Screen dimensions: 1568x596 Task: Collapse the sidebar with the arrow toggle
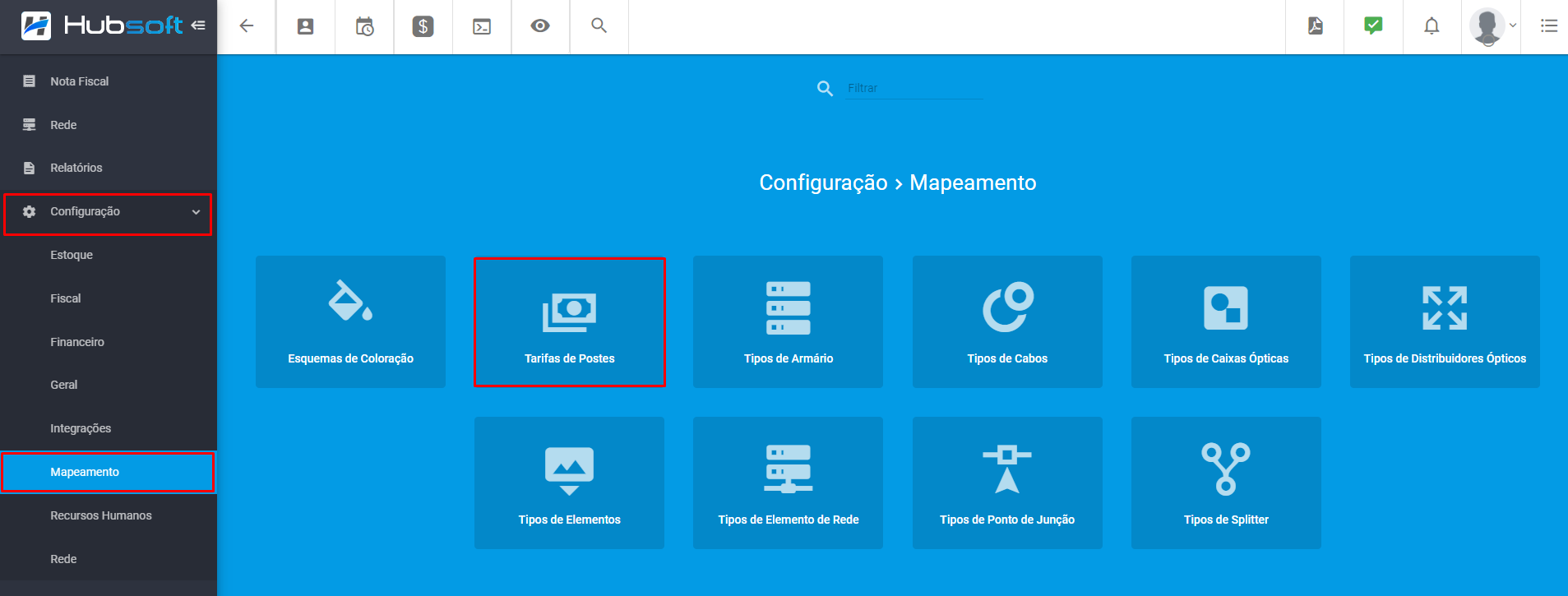[x=198, y=25]
